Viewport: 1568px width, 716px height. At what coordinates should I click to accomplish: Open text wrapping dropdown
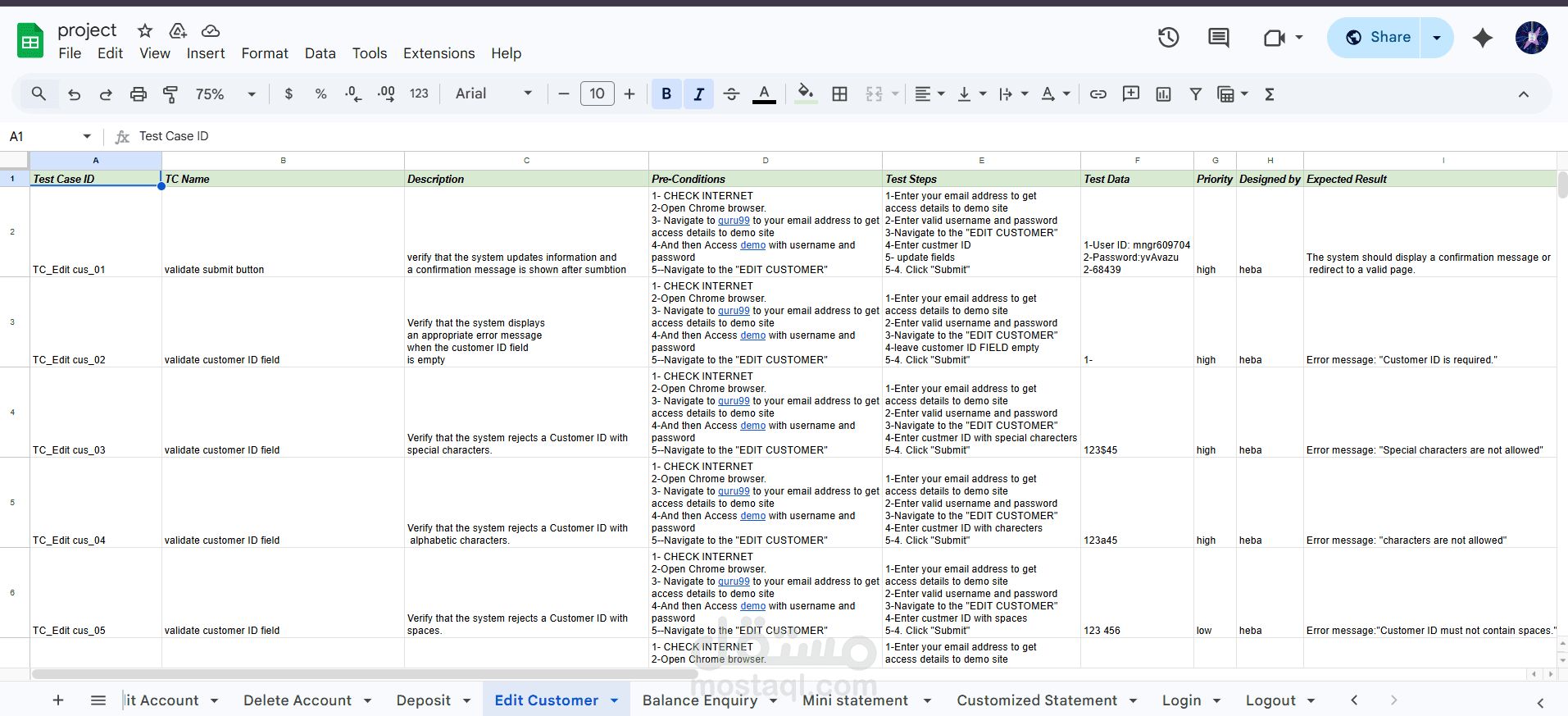[1014, 94]
